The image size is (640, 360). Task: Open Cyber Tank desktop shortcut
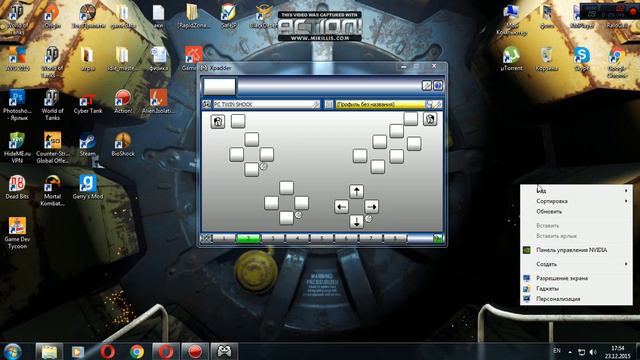87,103
